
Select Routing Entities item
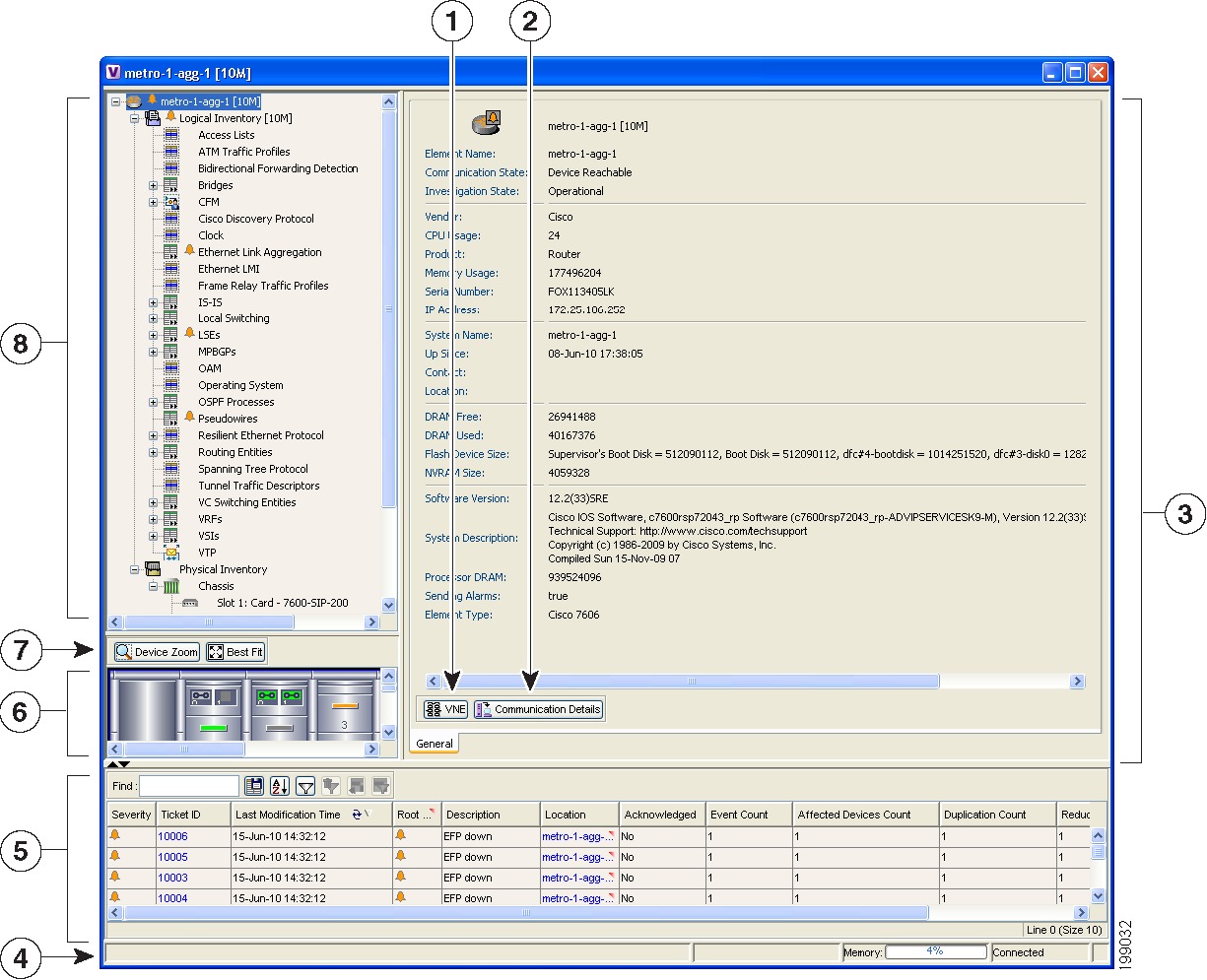(235, 452)
